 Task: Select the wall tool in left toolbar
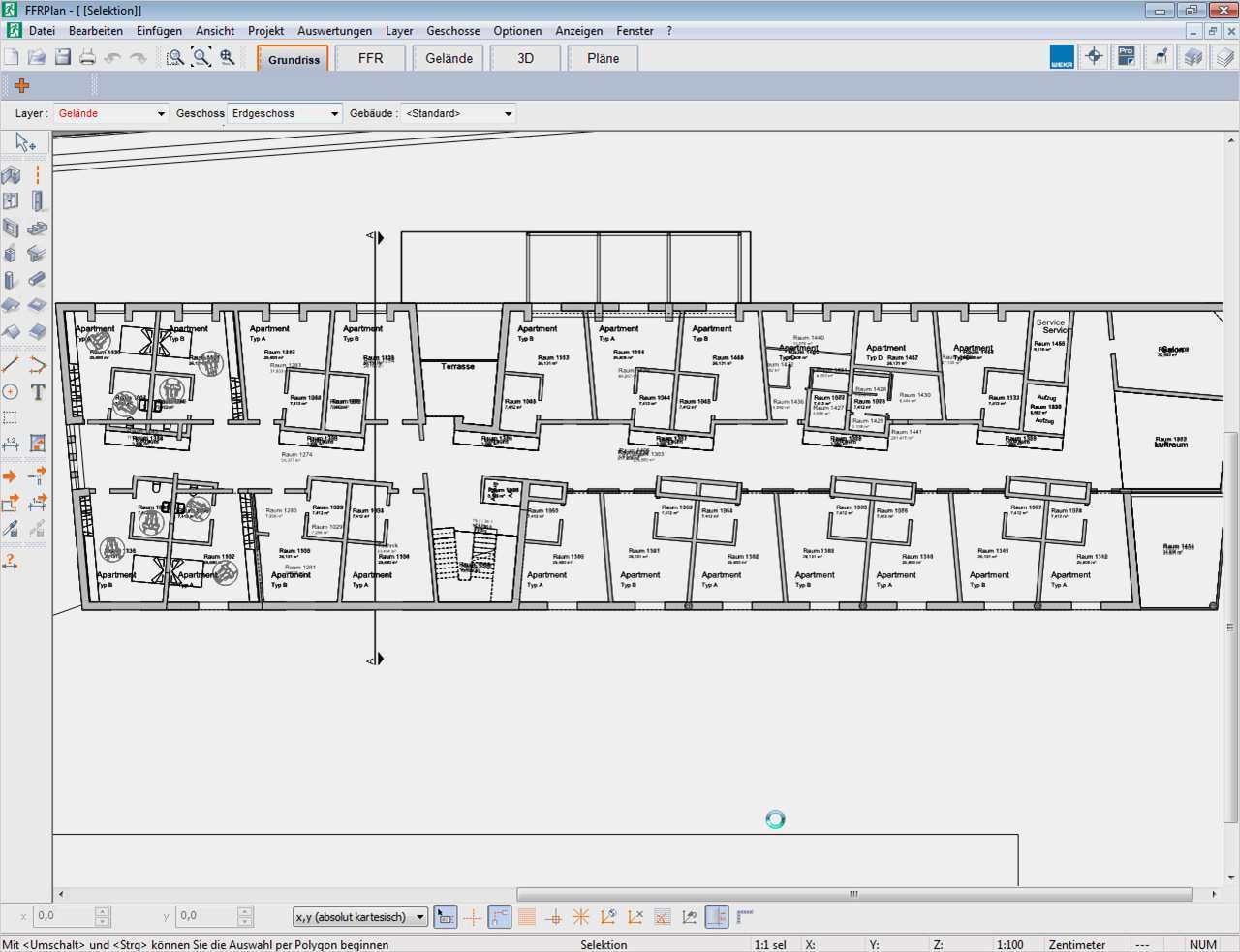click(11, 175)
